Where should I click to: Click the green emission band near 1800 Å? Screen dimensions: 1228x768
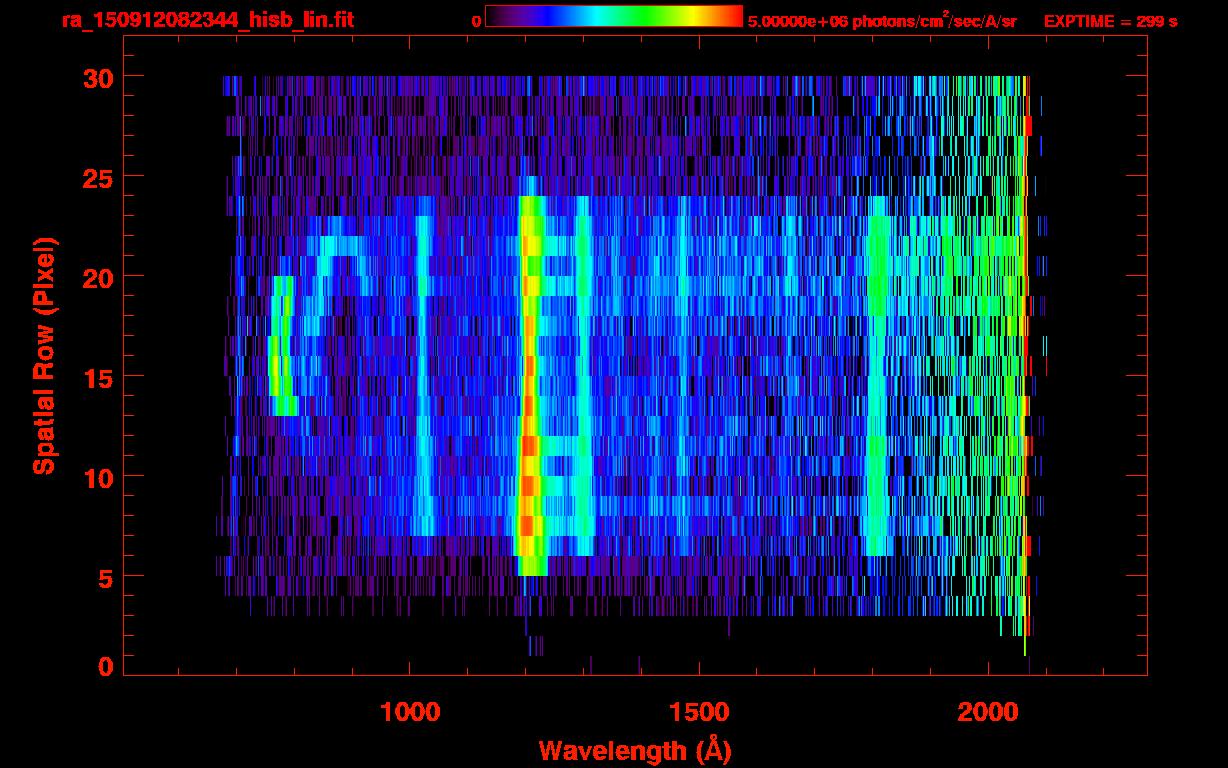(x=878, y=375)
